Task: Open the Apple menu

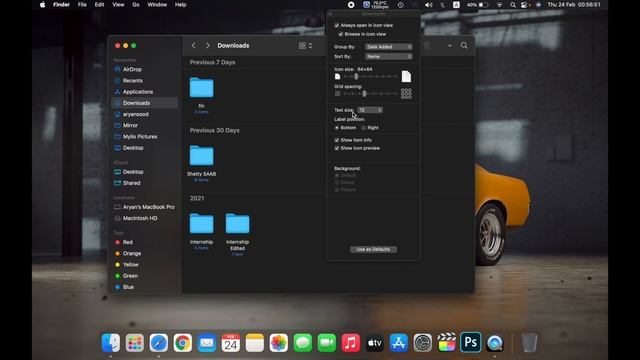Action: click(42, 5)
